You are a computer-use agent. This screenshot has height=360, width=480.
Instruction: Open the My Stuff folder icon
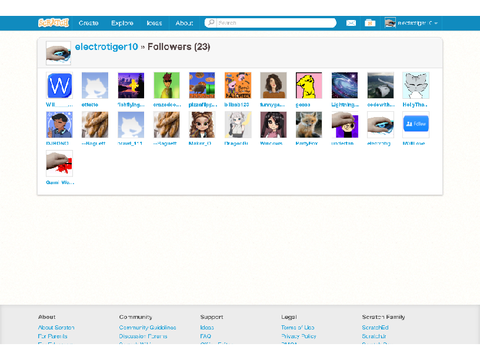click(x=370, y=23)
